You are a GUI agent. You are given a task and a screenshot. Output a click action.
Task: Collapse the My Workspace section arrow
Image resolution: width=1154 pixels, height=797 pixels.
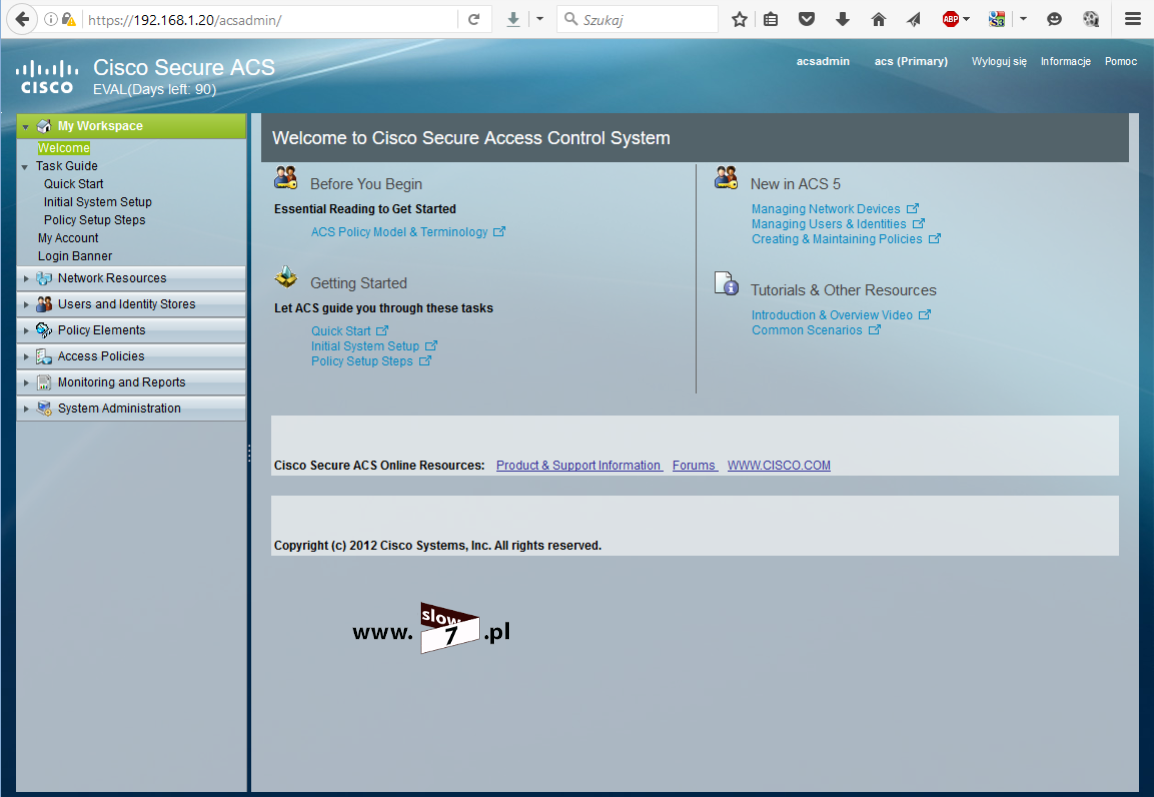[25, 127]
